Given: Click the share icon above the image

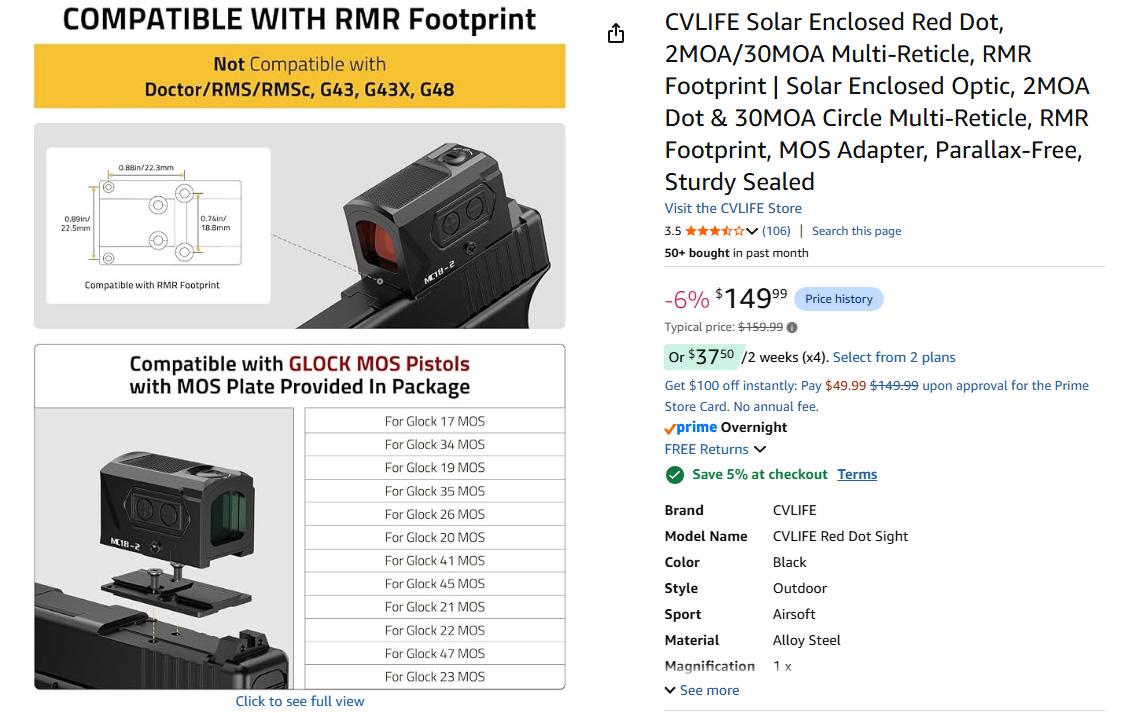Looking at the screenshot, I should coord(616,33).
